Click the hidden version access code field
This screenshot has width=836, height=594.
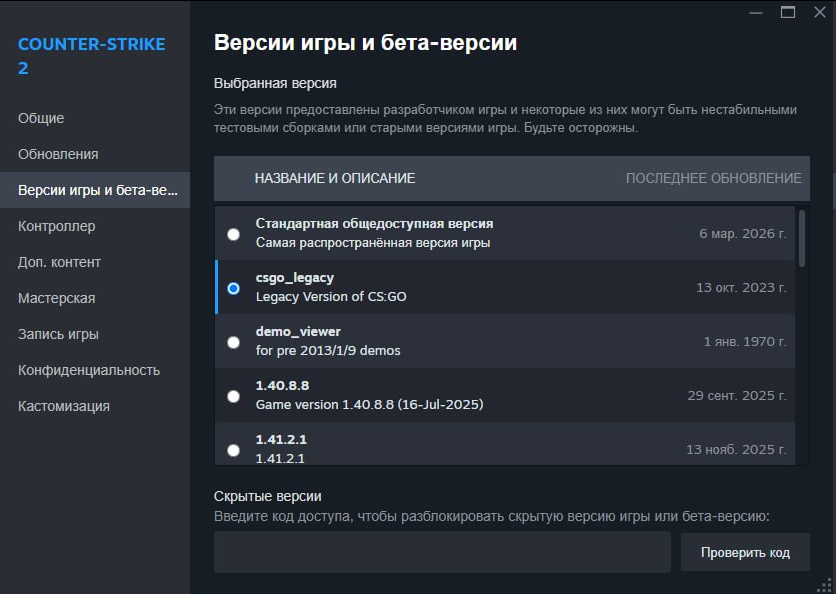tap(442, 551)
